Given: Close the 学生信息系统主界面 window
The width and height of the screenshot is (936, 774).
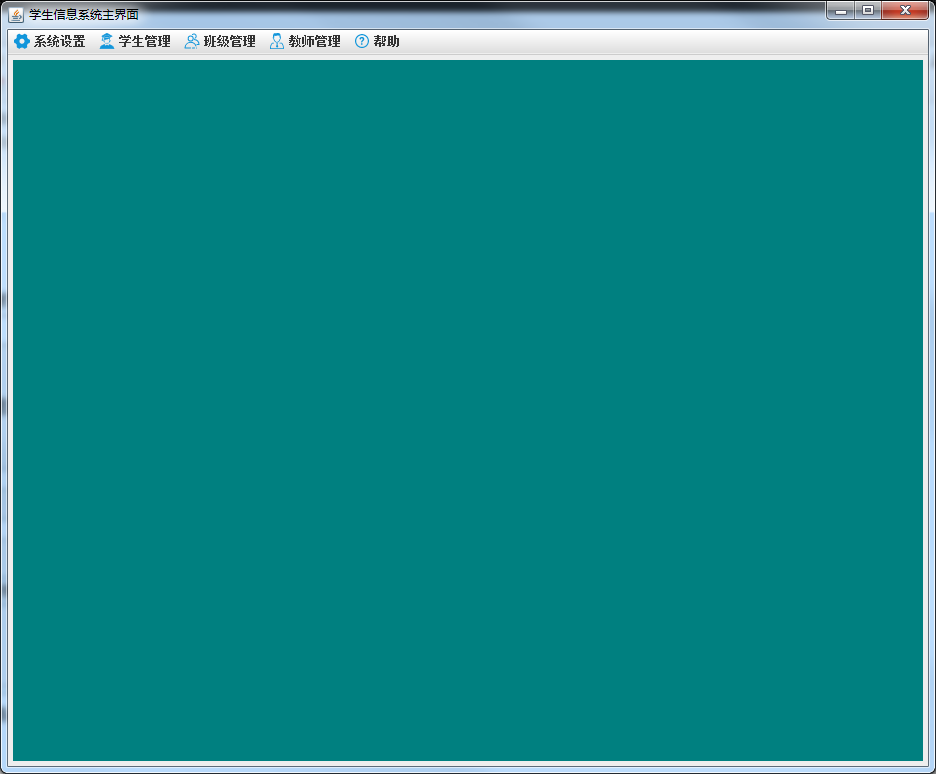Looking at the screenshot, I should click(x=906, y=10).
